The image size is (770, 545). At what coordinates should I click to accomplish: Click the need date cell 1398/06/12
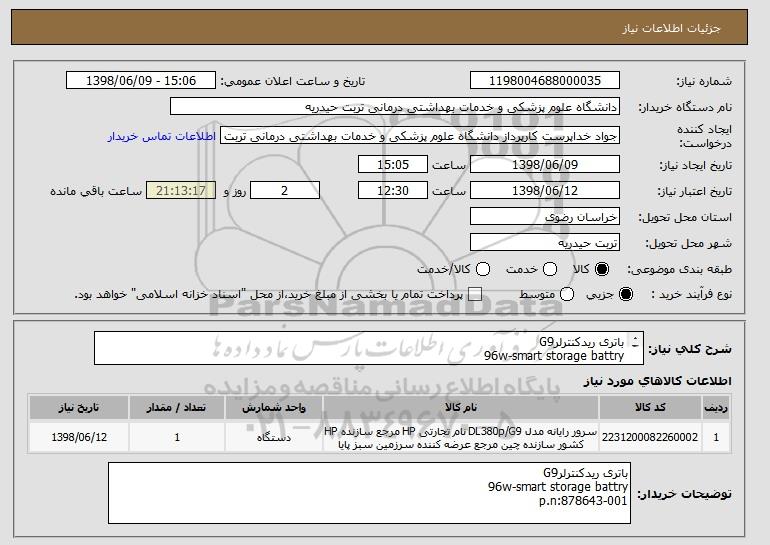[x=79, y=437]
